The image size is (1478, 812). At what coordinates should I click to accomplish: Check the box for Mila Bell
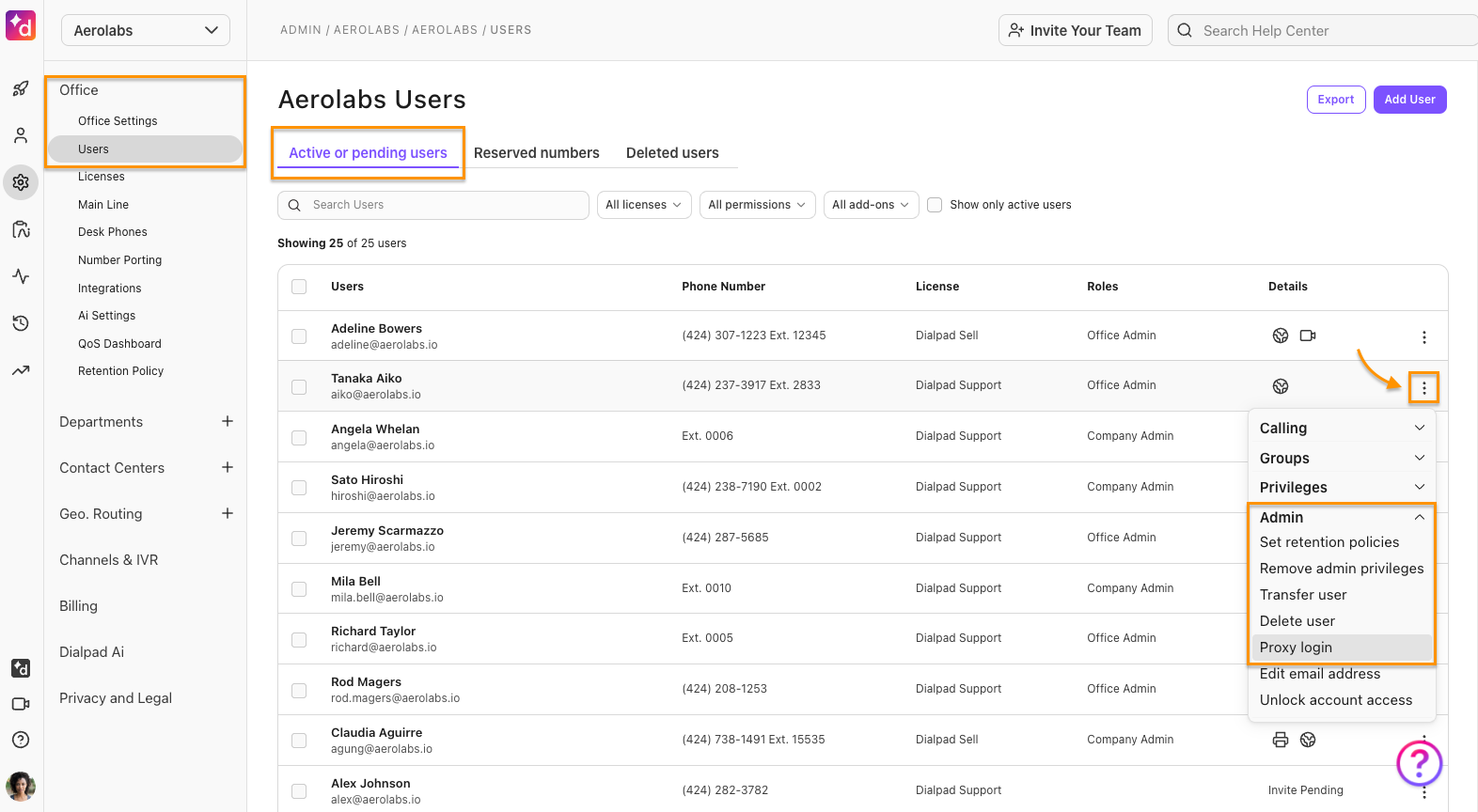pos(299,589)
